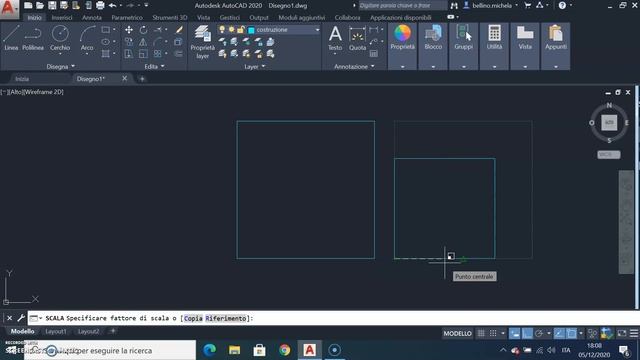The image size is (640, 360).
Task: Open object snap settings dropdown arrow
Action: (581, 333)
